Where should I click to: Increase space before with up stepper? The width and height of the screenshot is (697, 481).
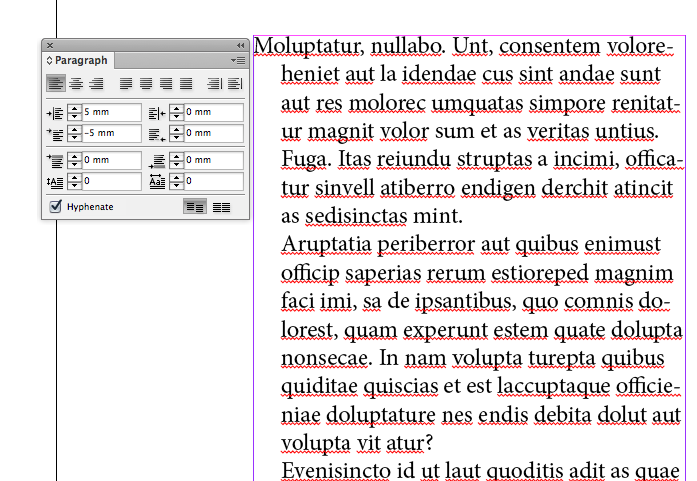point(75,156)
